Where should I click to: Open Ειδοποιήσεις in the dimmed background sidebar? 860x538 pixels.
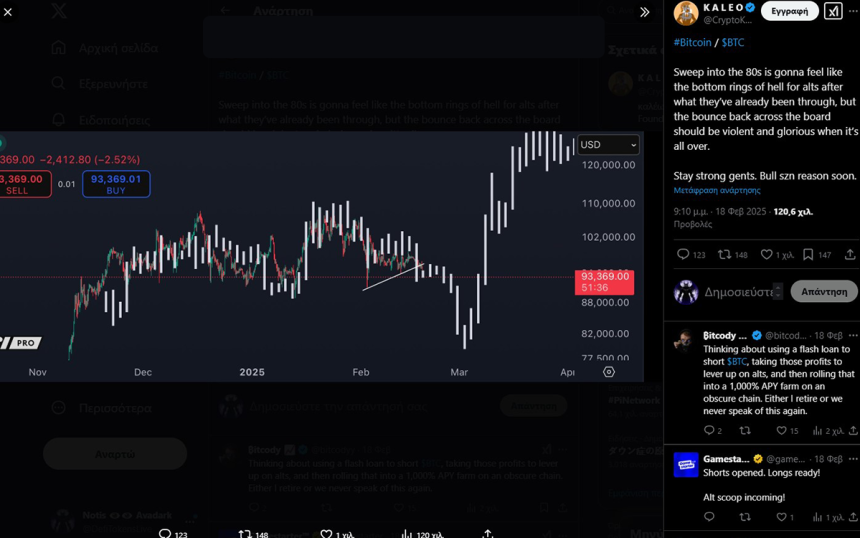click(x=101, y=120)
